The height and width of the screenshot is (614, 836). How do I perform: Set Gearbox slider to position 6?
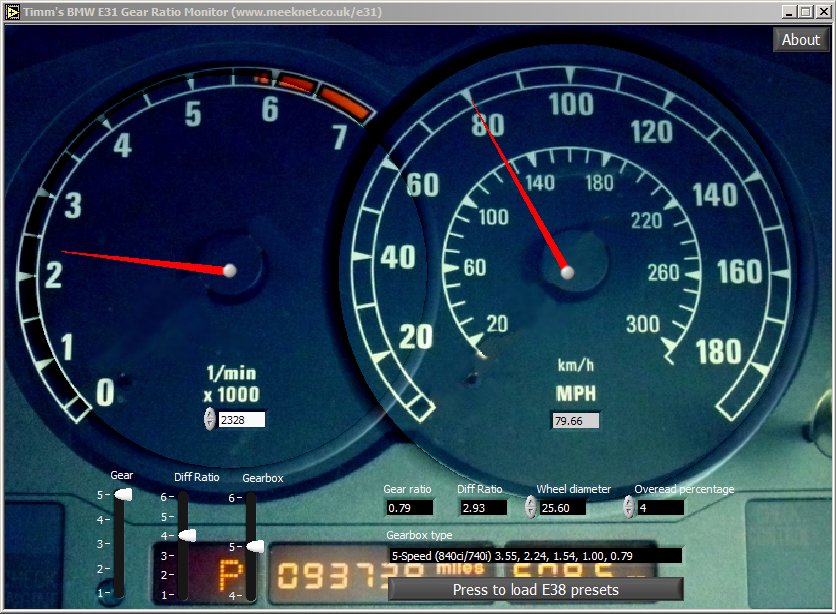click(251, 498)
